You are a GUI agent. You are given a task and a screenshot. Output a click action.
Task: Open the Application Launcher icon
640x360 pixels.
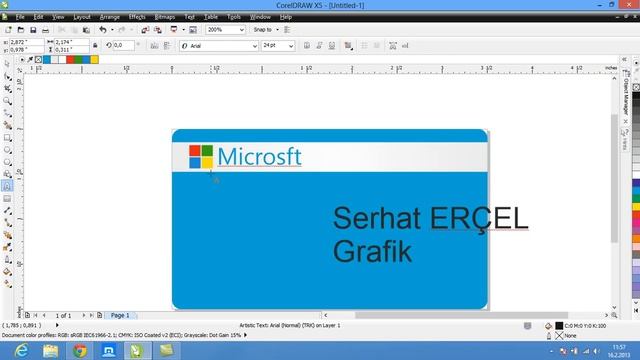tap(174, 29)
